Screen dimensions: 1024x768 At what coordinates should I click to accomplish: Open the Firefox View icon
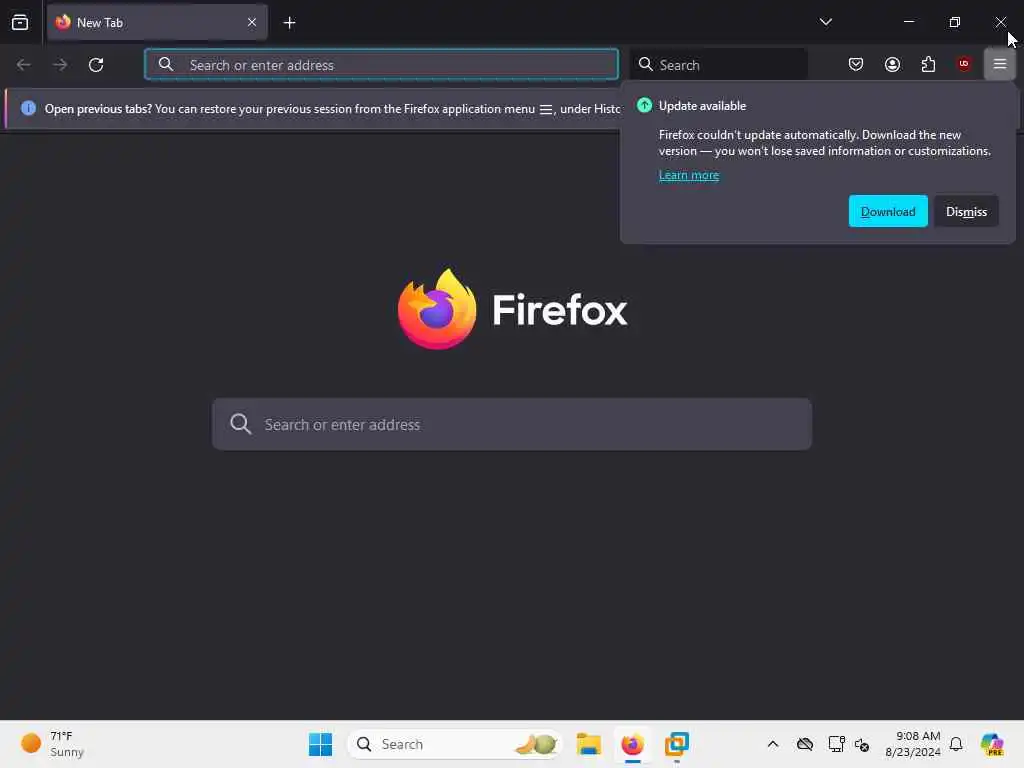20,23
